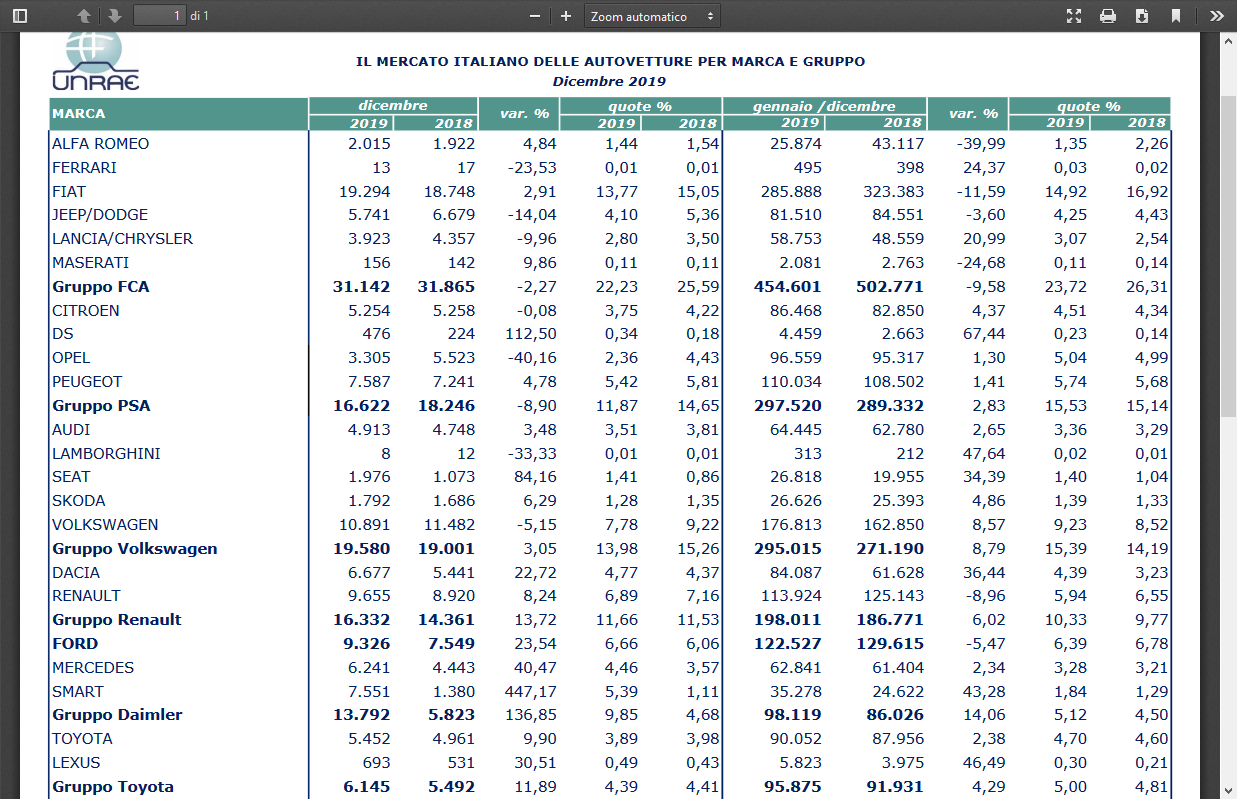The image size is (1237, 799).
Task: Click the Gruppo FCA row label
Action: coord(101,287)
